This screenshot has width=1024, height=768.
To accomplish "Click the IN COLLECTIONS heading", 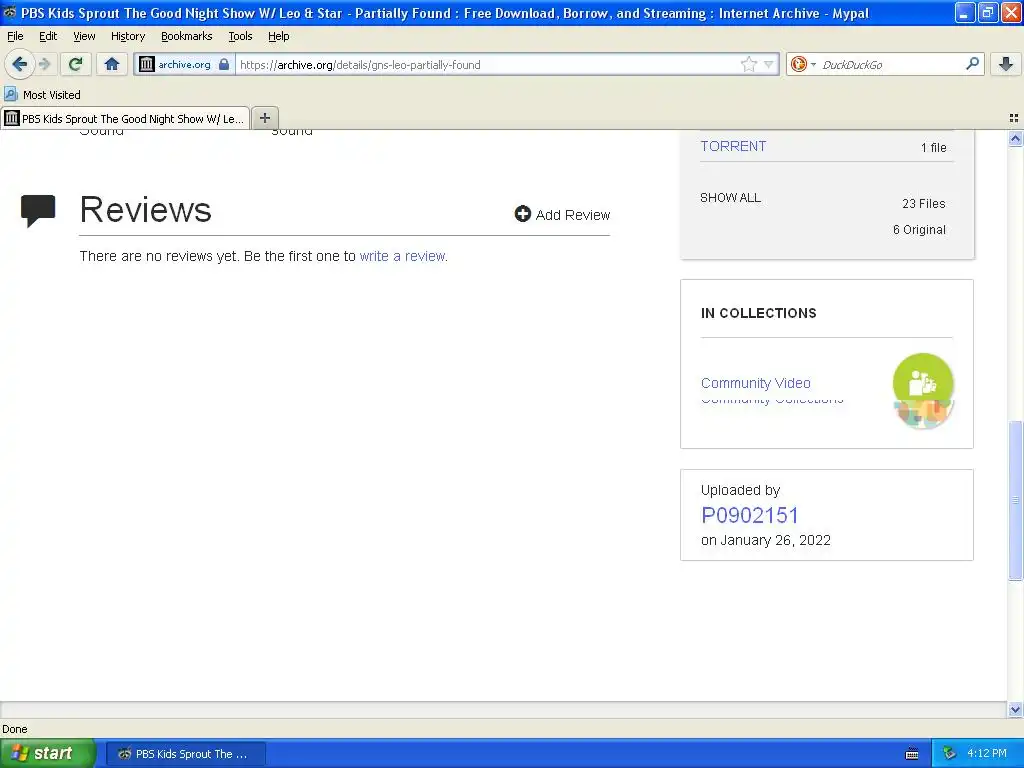I will pos(758,313).
